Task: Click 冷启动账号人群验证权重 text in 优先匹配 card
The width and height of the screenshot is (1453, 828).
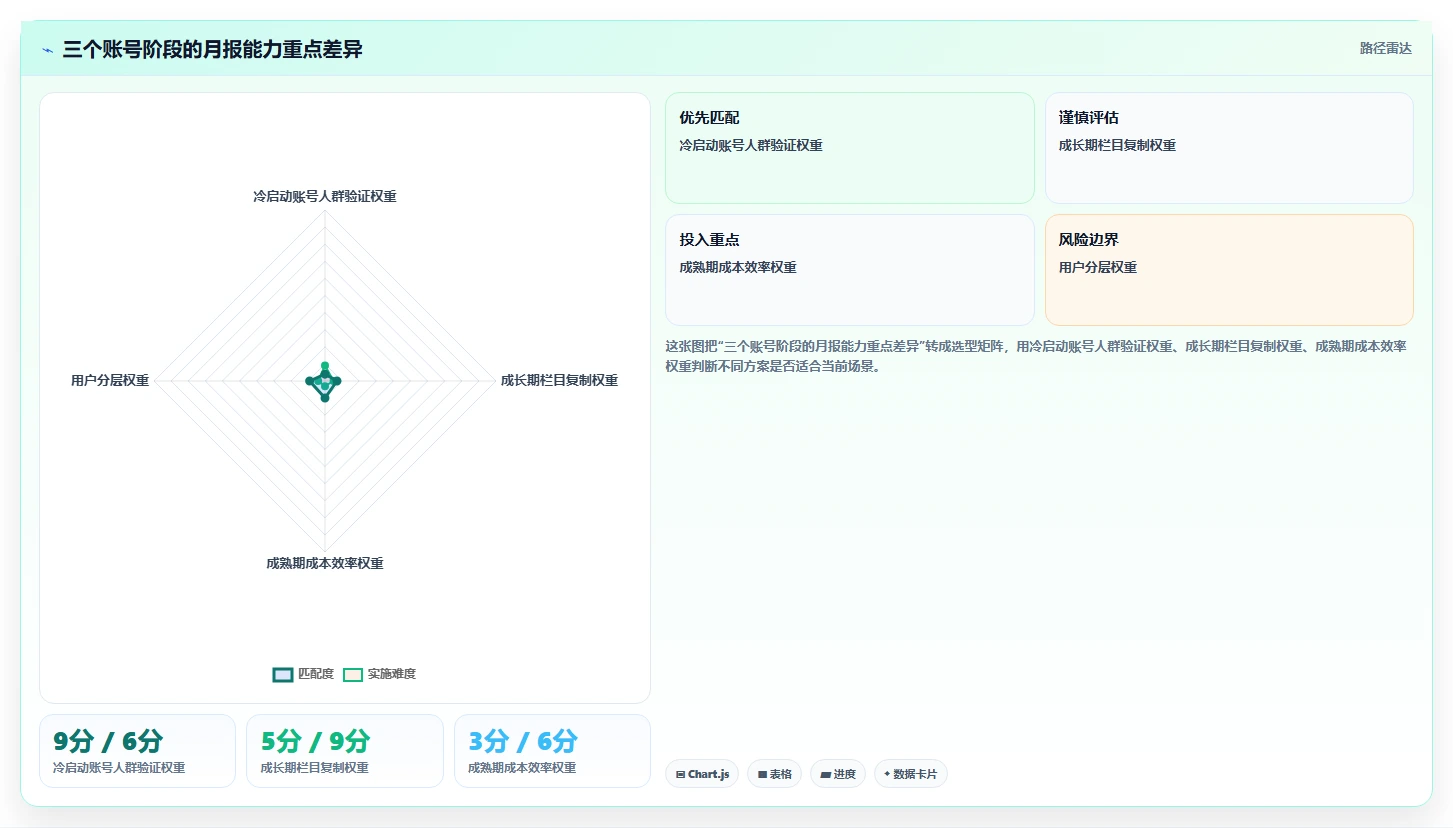Action: (x=751, y=145)
